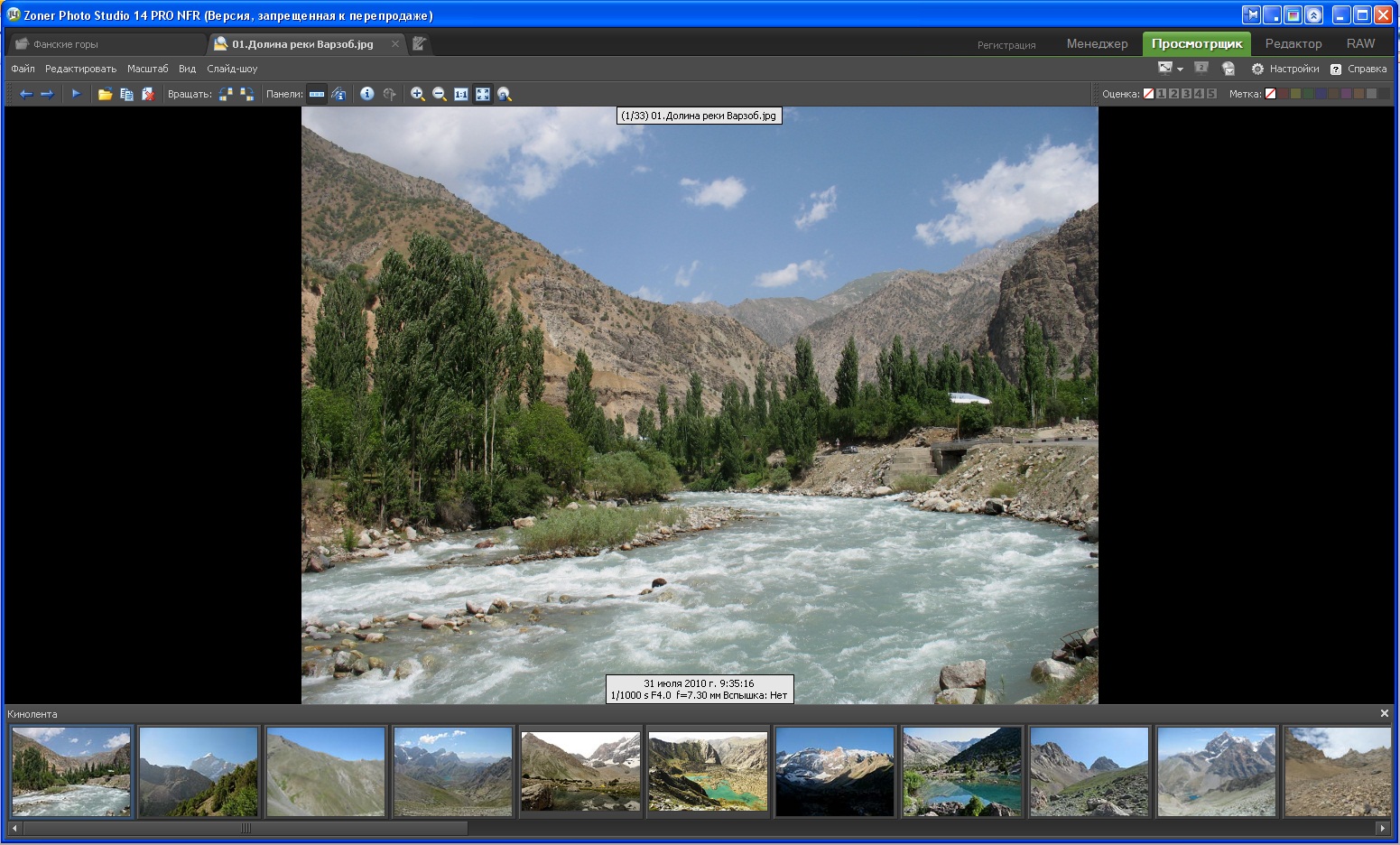Open Настройки settings

pyautogui.click(x=1284, y=69)
